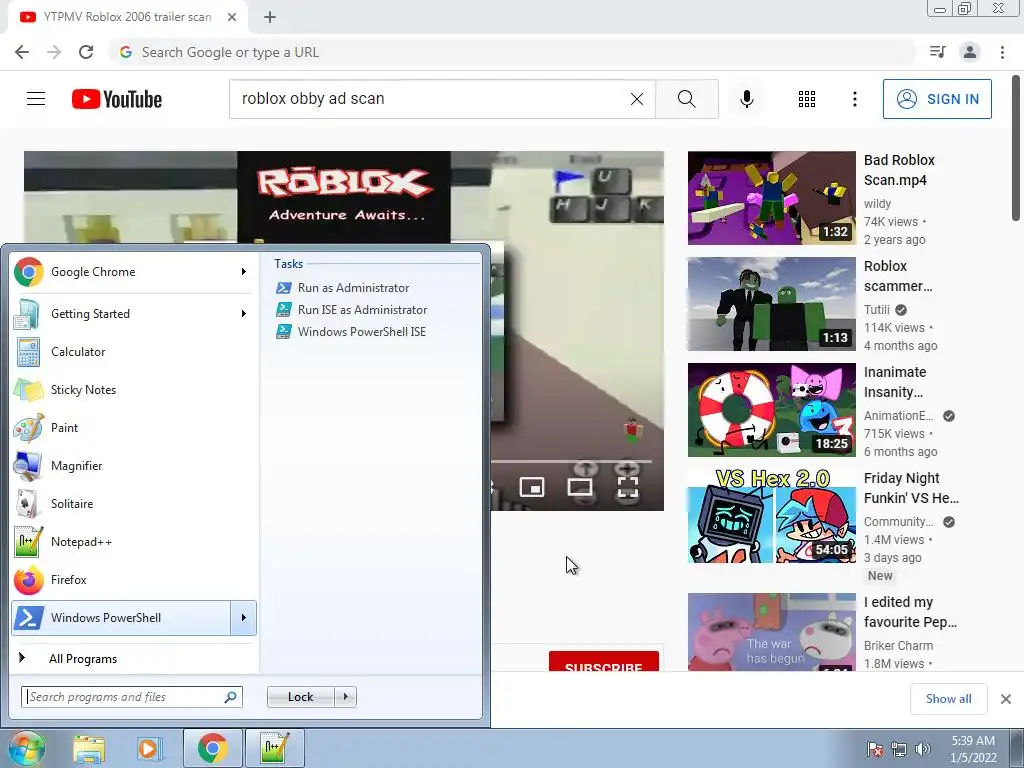Open YouTube settings three-dot menu

click(855, 99)
